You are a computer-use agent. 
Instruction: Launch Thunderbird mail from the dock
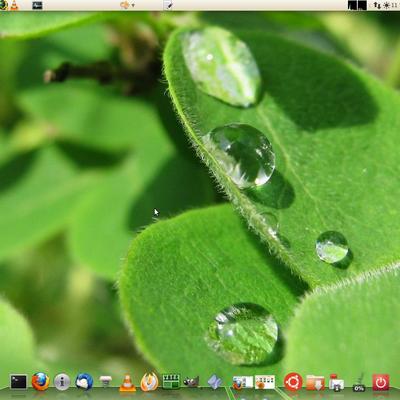84,382
